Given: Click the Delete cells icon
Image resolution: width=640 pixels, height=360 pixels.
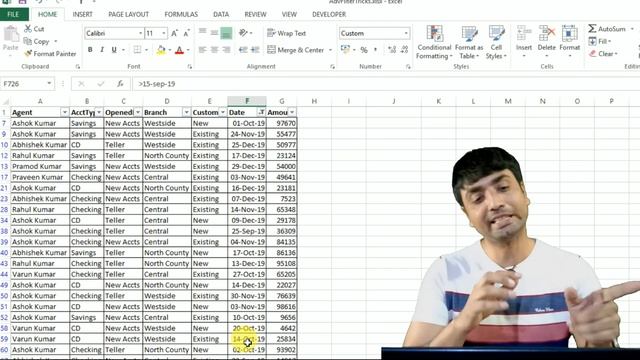Looking at the screenshot, I should pos(547,33).
